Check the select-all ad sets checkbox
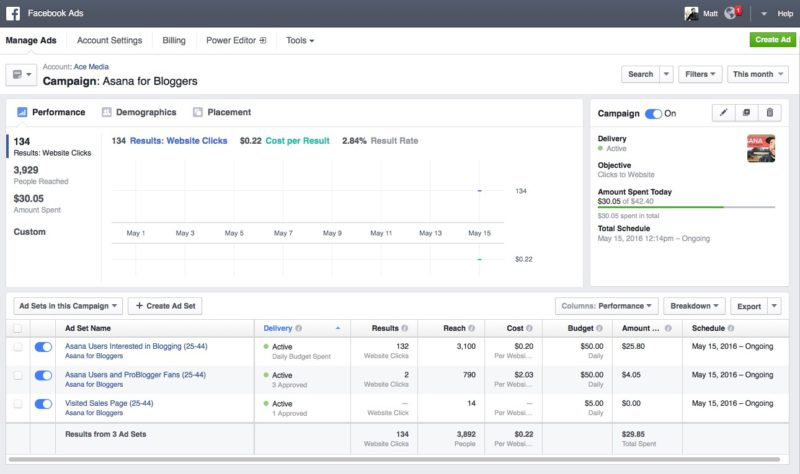Screen dimensions: 800x474 click(17, 329)
